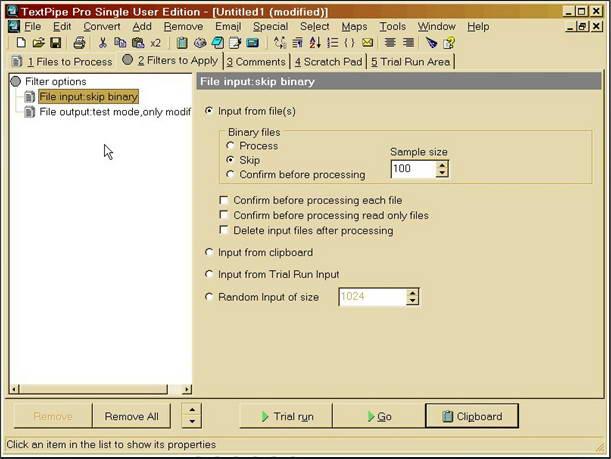
Task: Choose Skip for binary files
Action: (x=230, y=160)
